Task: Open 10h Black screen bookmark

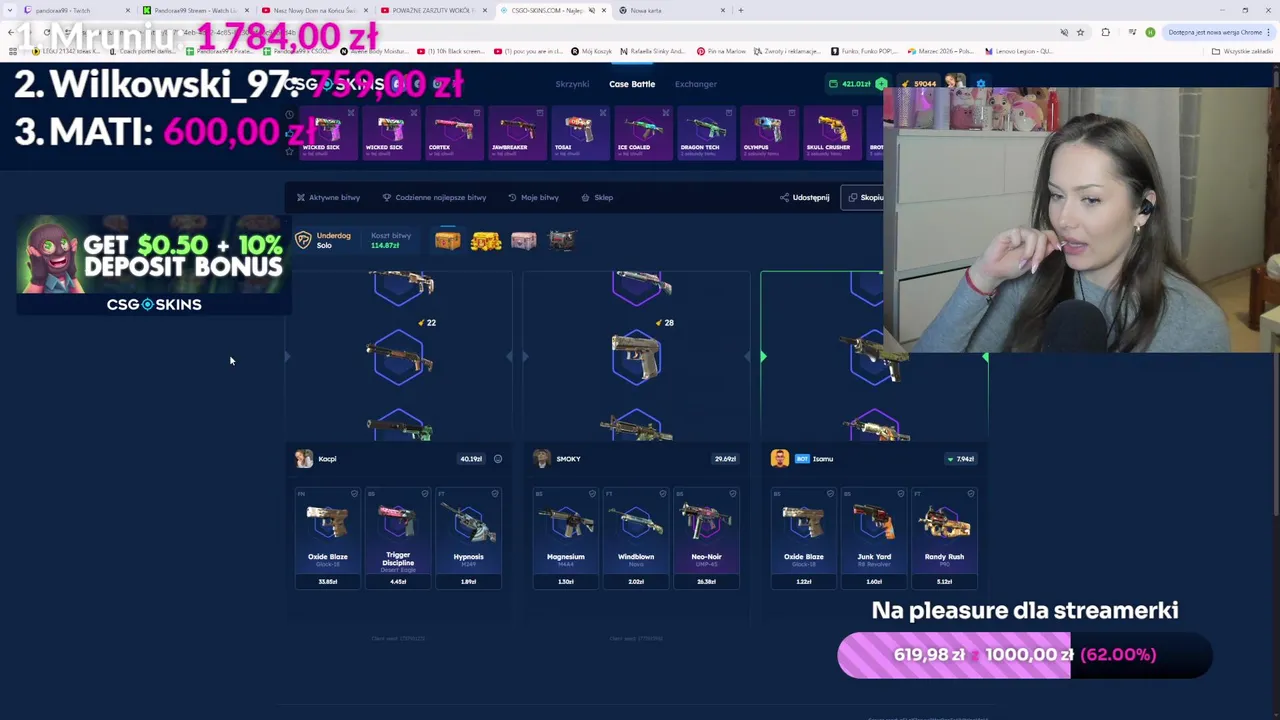Action: pyautogui.click(x=450, y=51)
